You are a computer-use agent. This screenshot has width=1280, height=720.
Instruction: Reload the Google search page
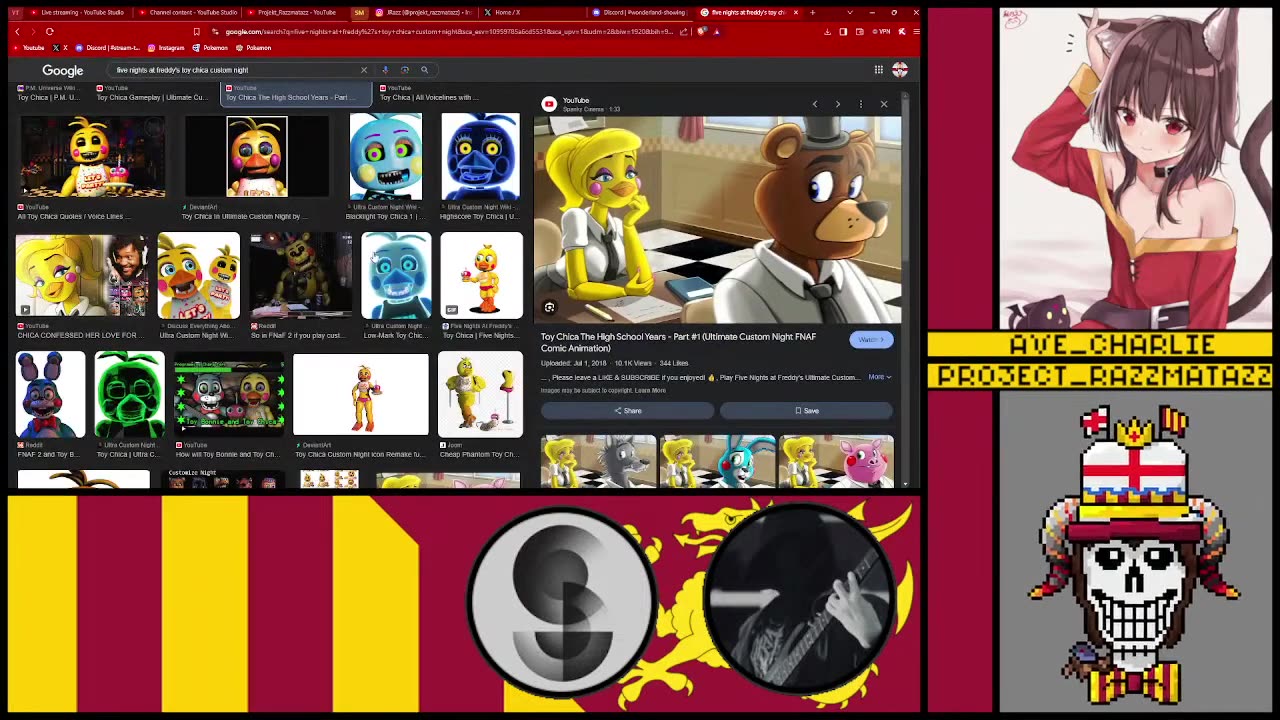coord(49,31)
